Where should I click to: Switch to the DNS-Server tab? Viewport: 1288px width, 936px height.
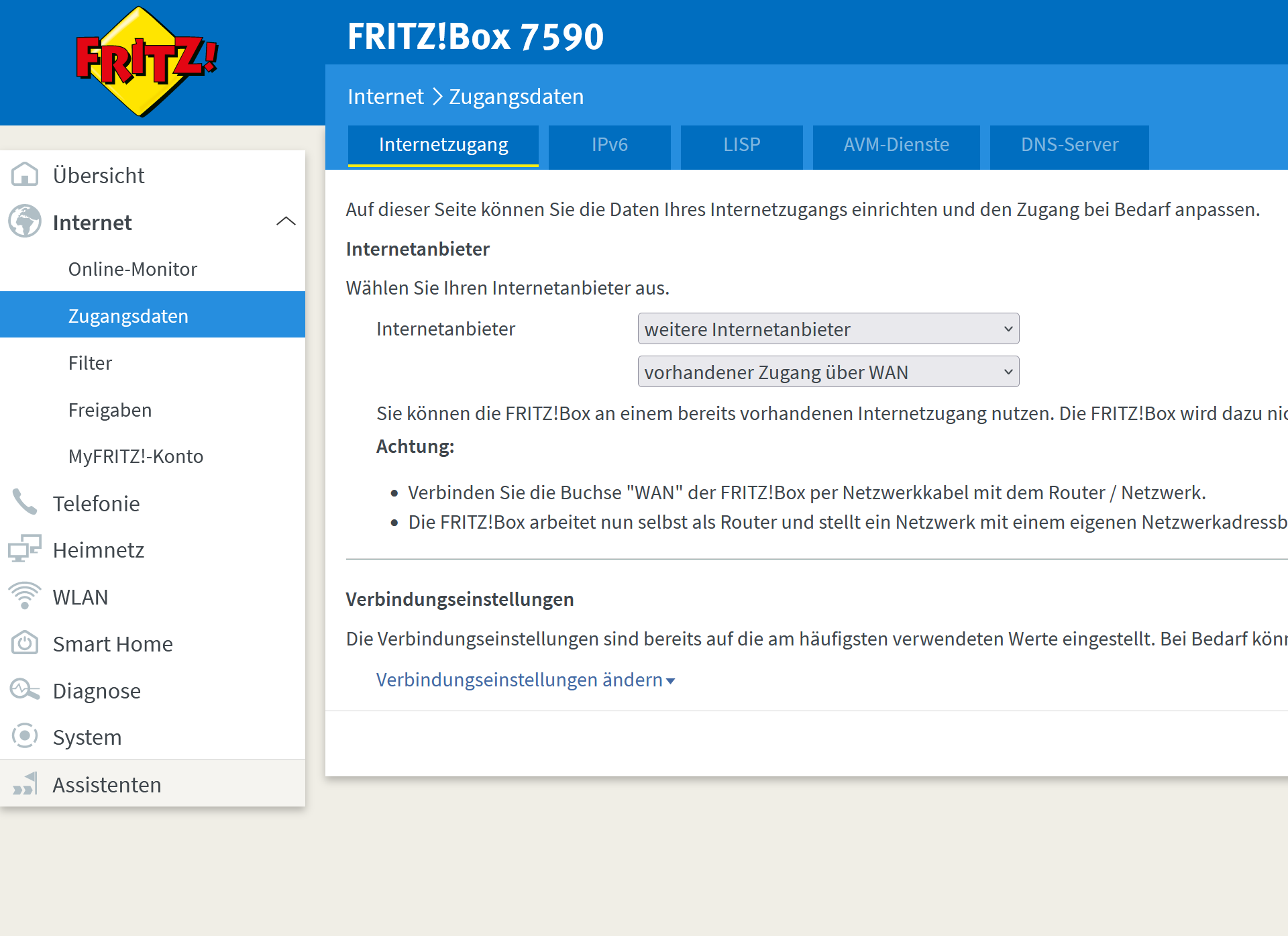coord(1069,145)
